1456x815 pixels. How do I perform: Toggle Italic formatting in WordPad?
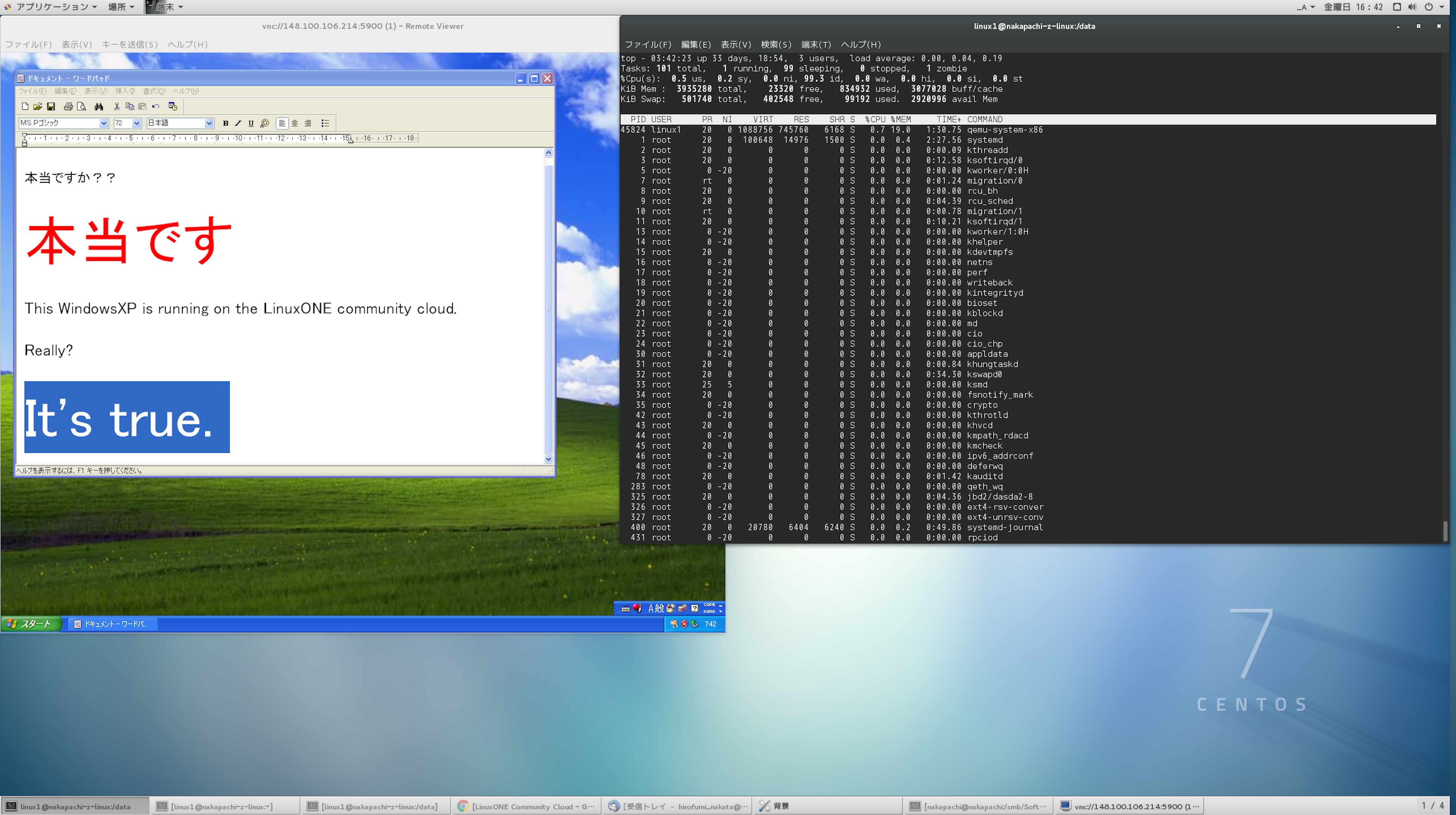click(x=238, y=123)
